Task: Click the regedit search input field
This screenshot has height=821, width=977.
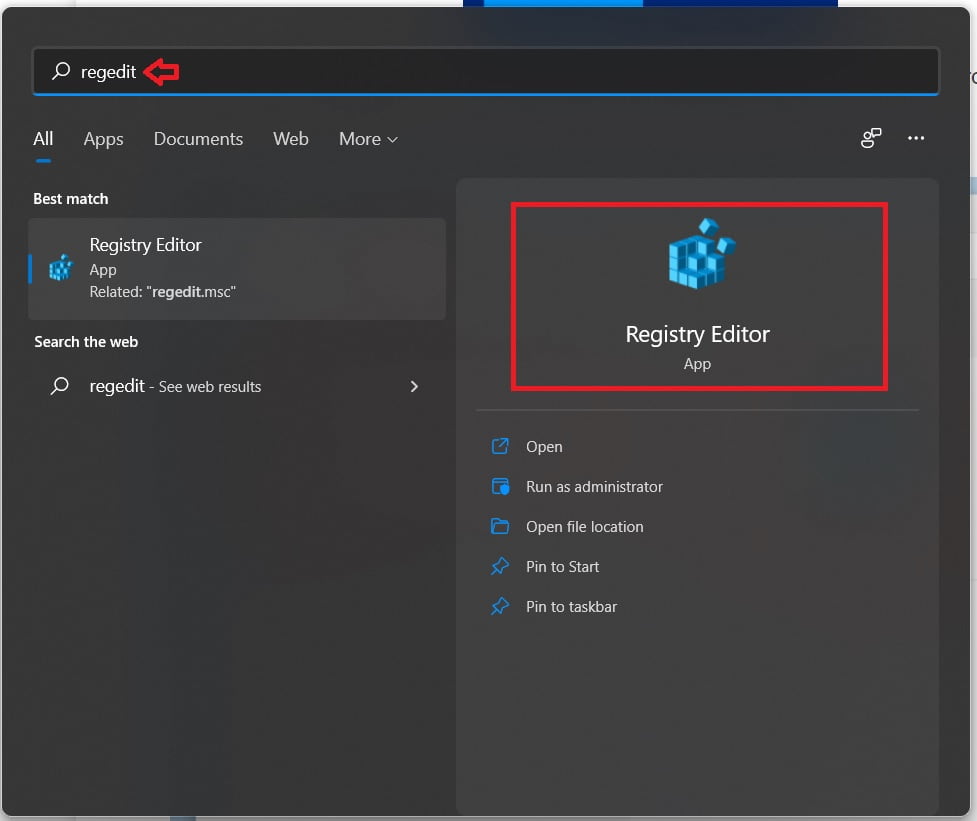Action: pos(485,71)
